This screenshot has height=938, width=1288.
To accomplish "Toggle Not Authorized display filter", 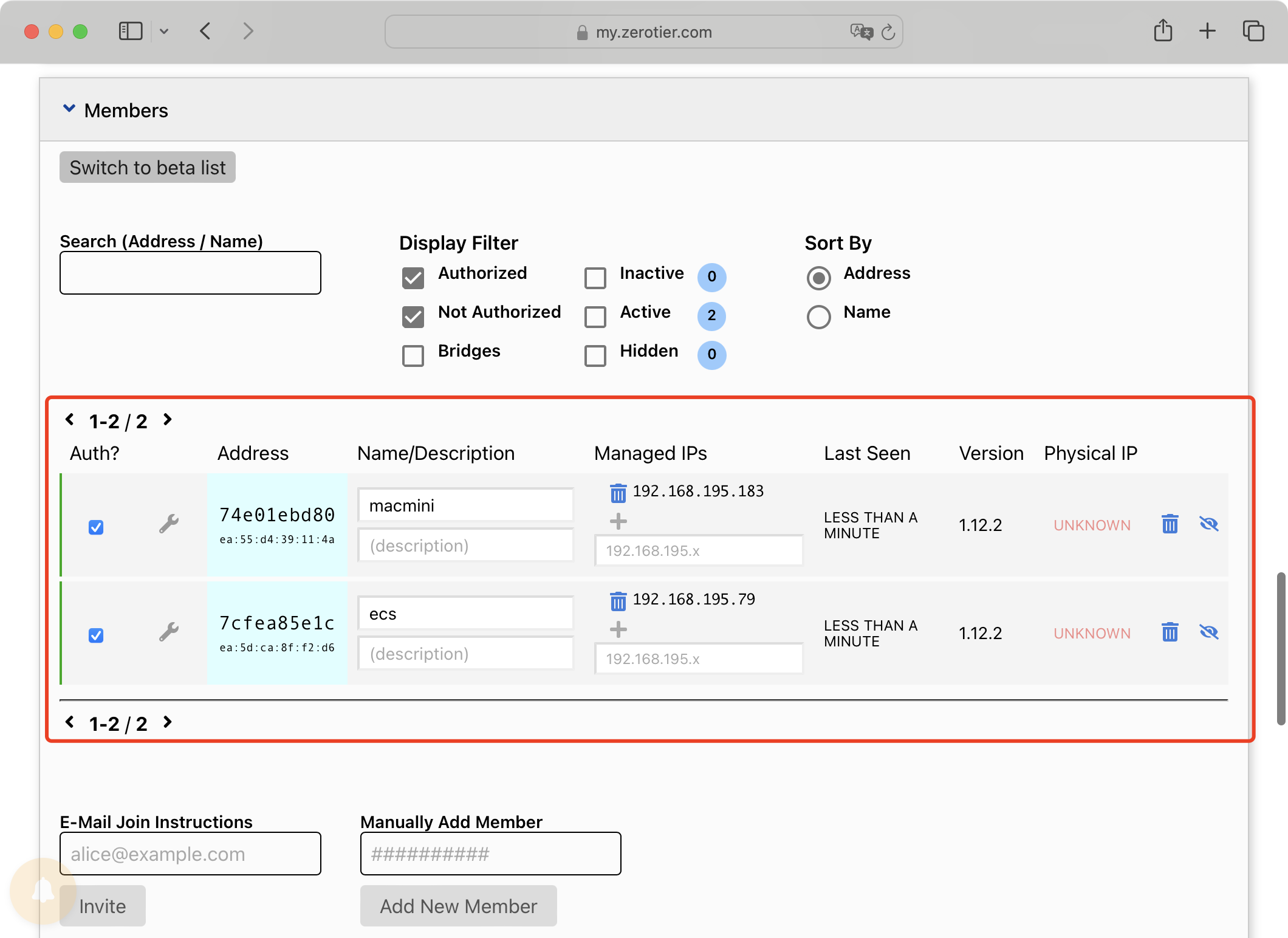I will pyautogui.click(x=413, y=317).
